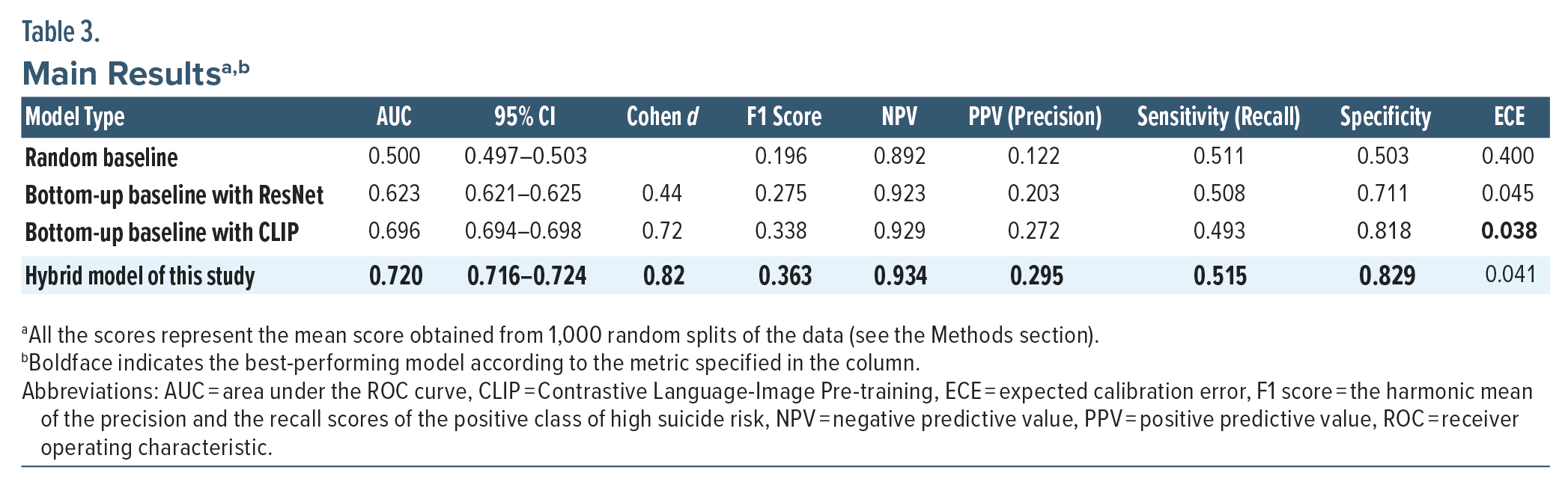Select the hybrid model AUC value 0.720

click(395, 275)
